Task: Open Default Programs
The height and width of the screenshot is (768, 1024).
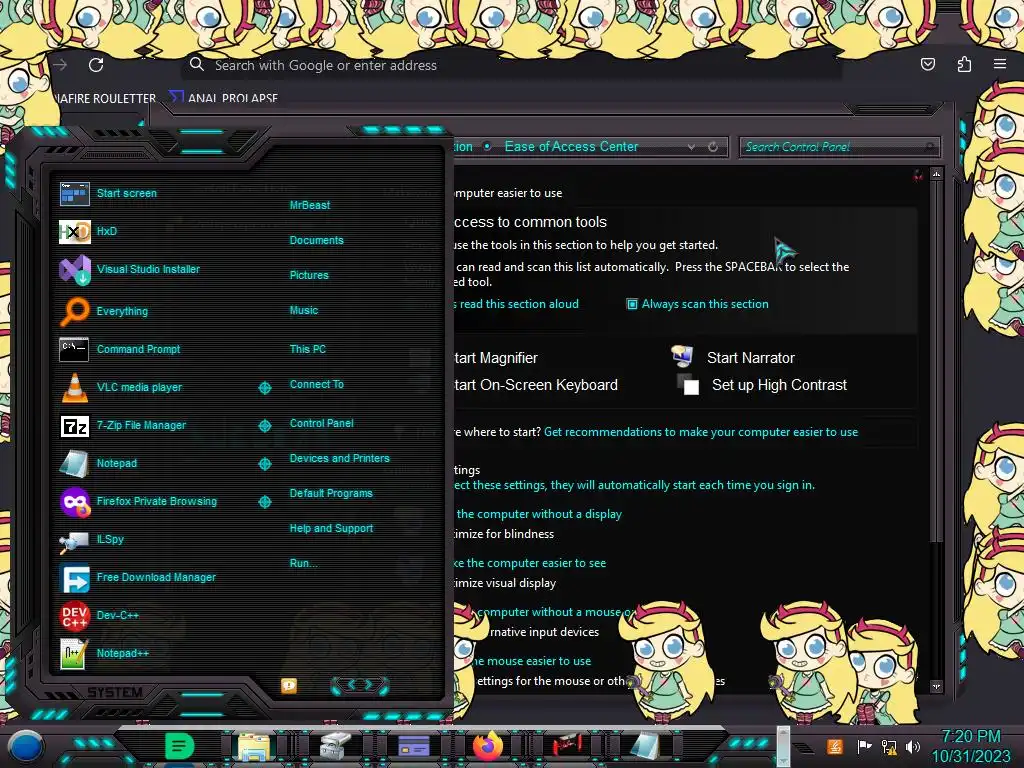Action: click(330, 493)
